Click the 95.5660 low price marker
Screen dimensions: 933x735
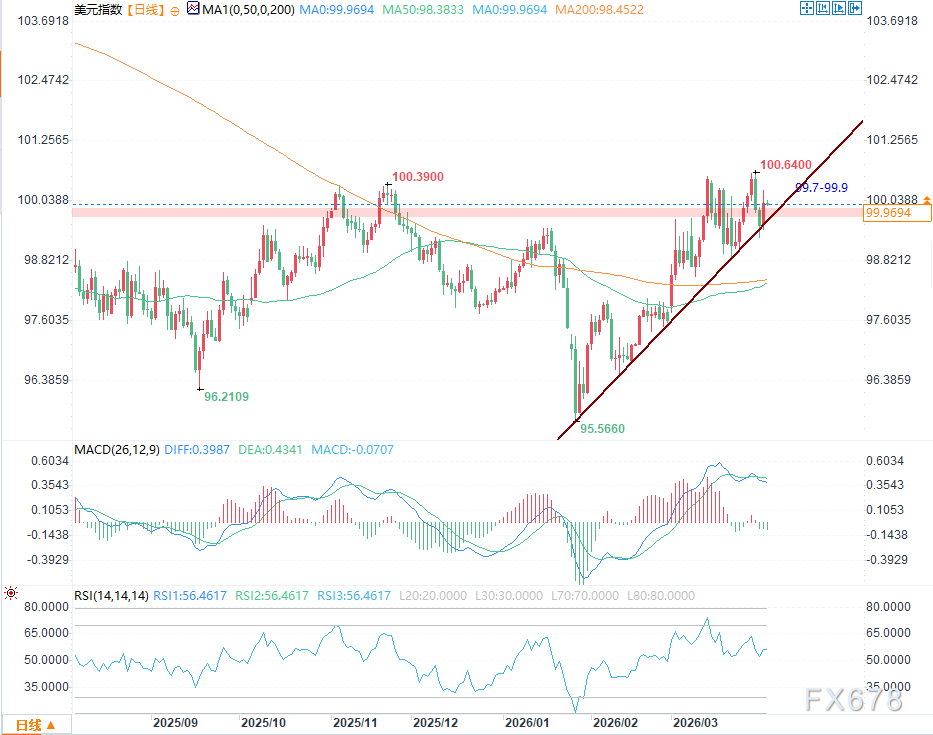pos(604,427)
